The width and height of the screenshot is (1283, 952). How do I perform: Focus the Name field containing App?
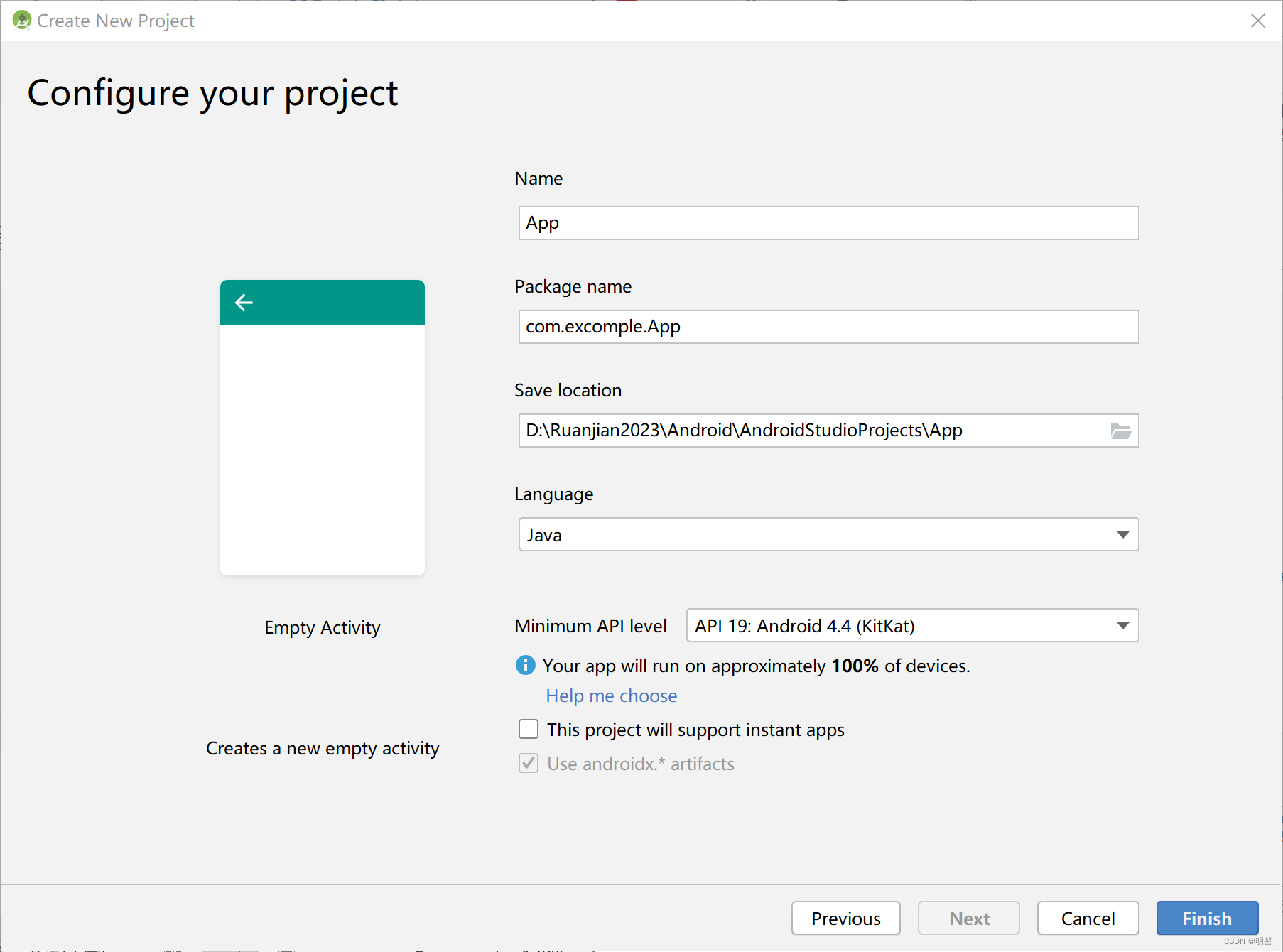(x=828, y=223)
